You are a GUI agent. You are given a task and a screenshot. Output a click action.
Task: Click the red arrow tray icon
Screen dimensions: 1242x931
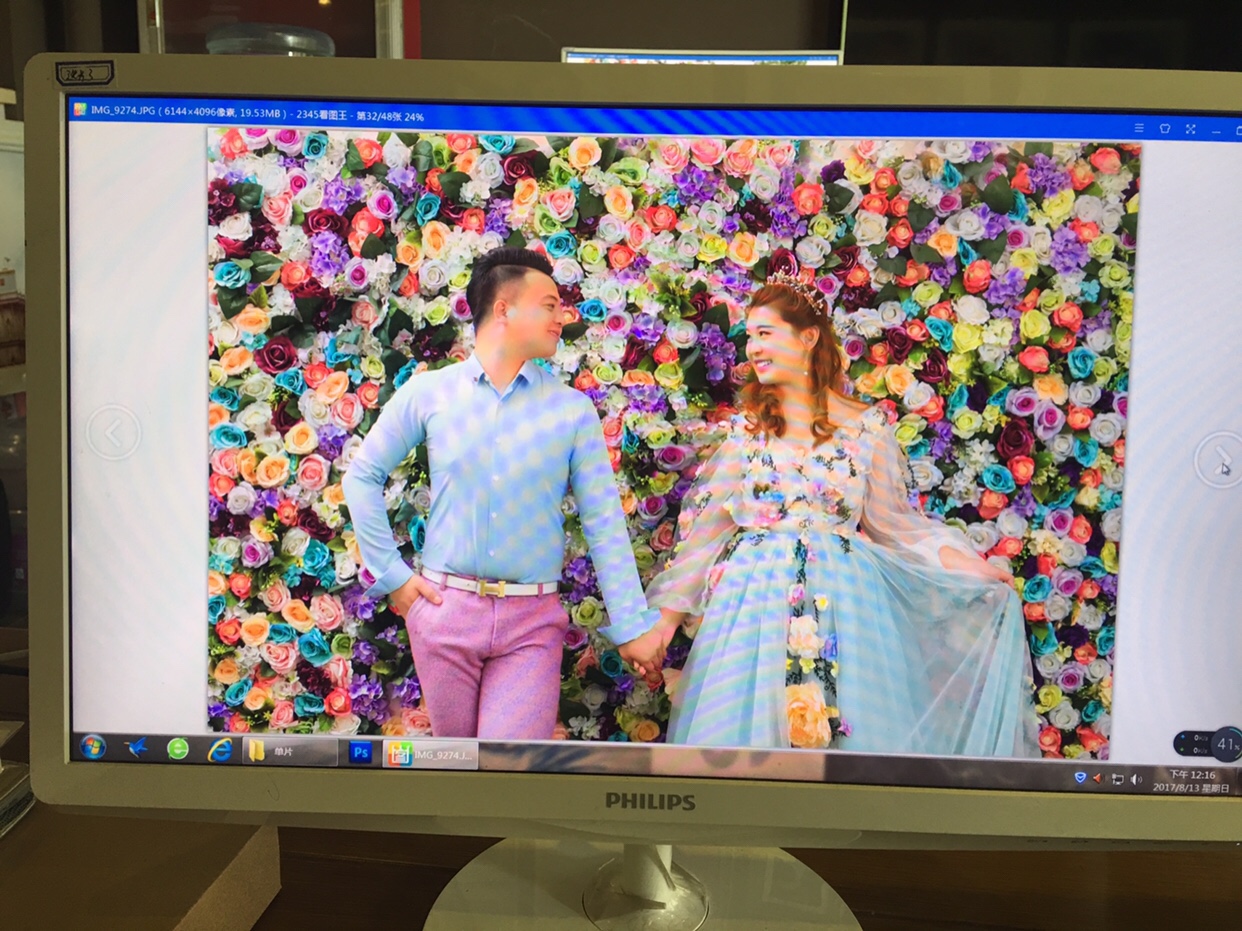(x=1097, y=777)
